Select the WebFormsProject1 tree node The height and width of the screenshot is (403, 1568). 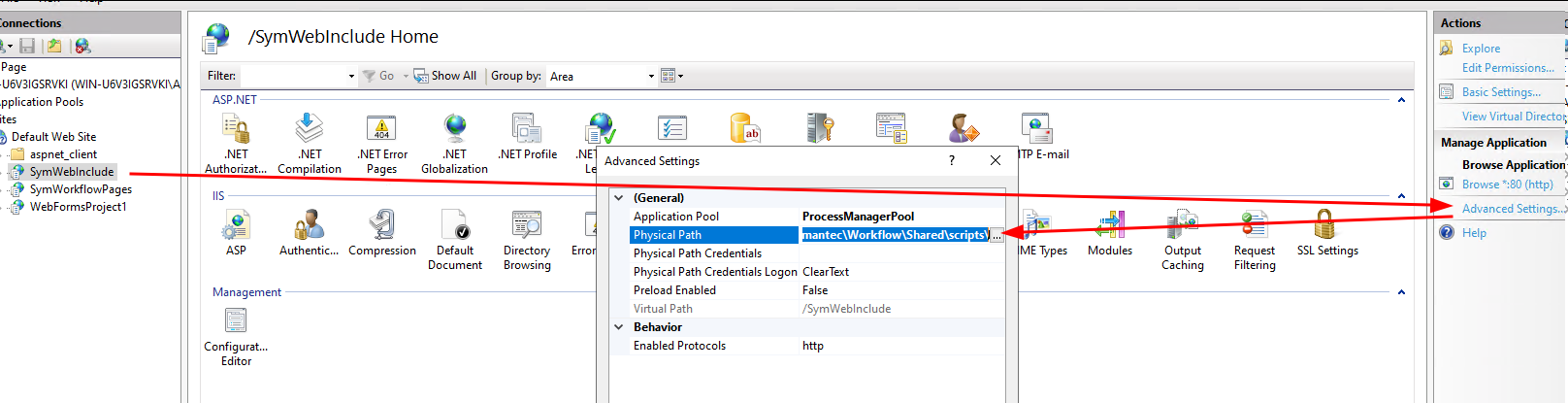click(x=78, y=207)
